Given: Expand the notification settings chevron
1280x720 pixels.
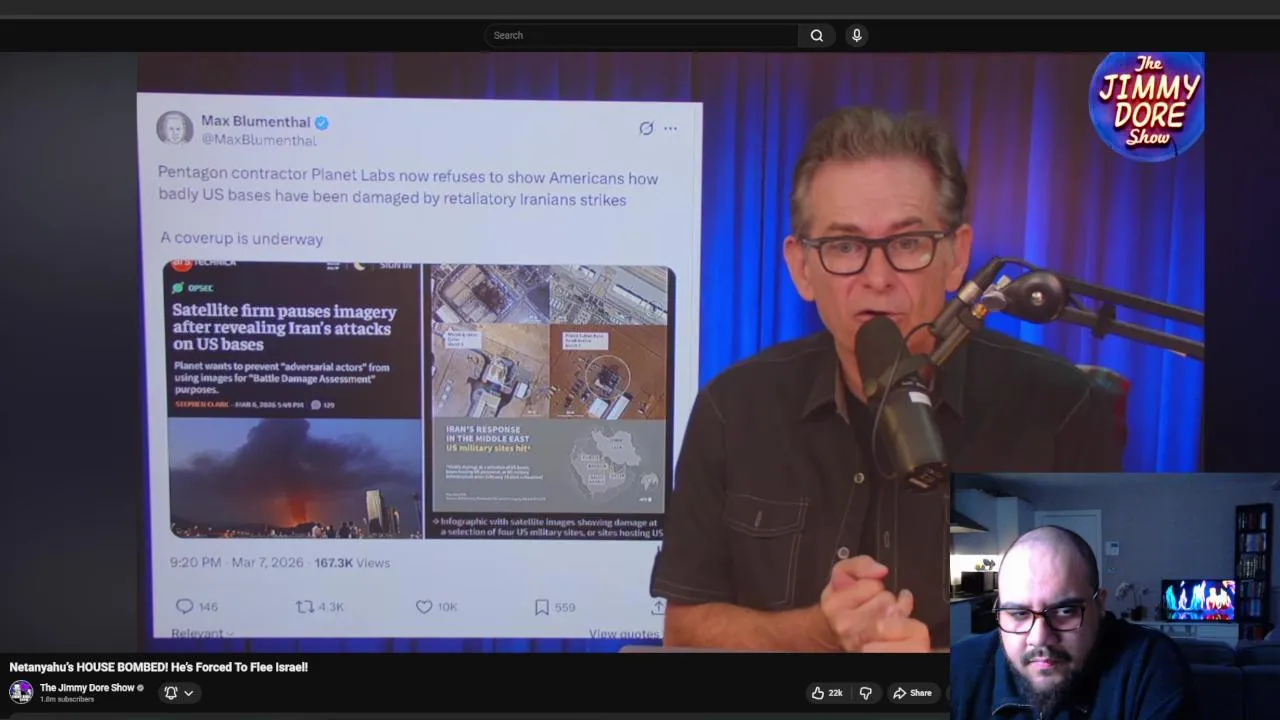Looking at the screenshot, I should coord(188,692).
